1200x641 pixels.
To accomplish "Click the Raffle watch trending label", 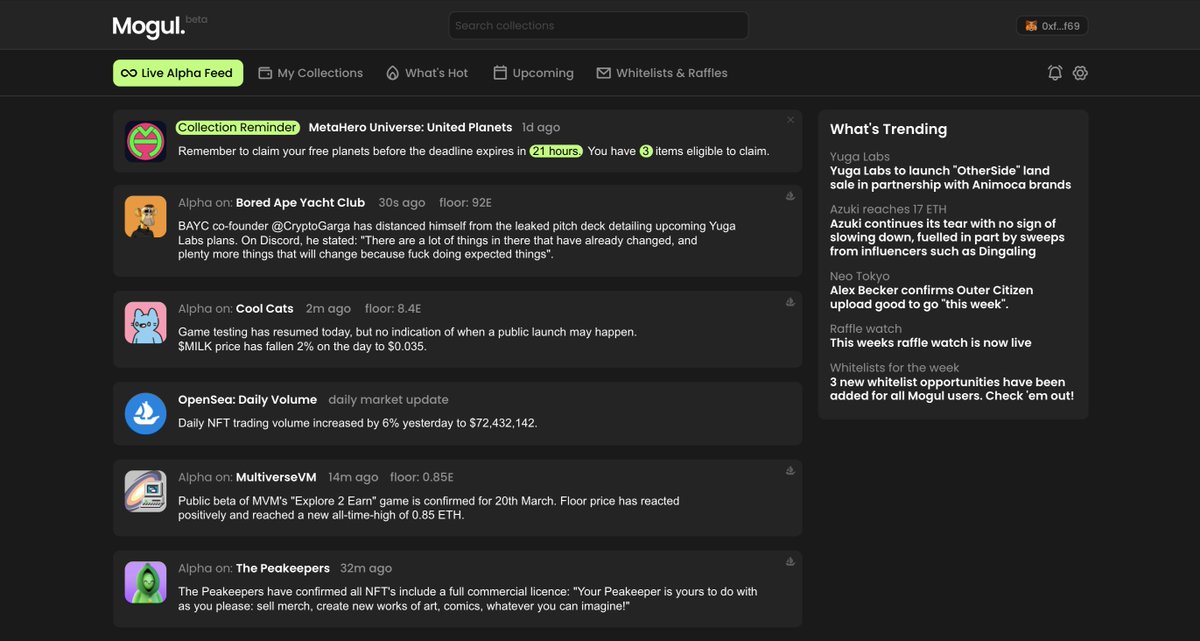I will [866, 328].
